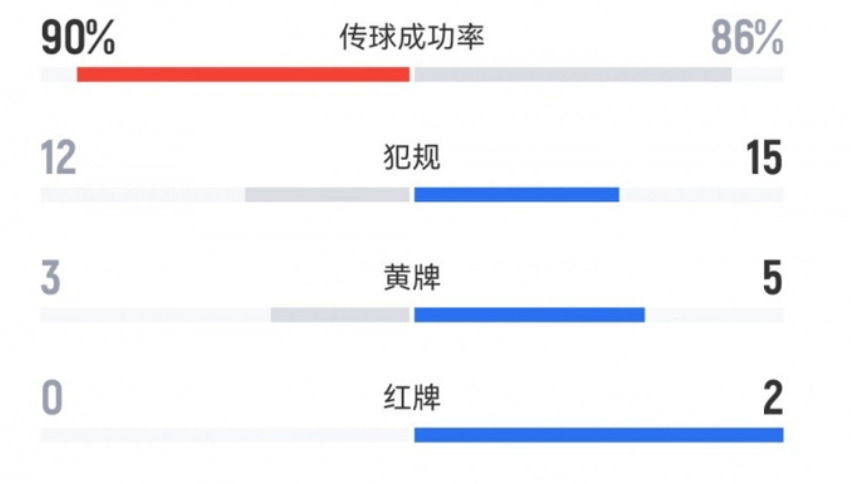Screen dimensions: 854x484
Task: Select the left fouls value 12
Action: tap(58, 158)
